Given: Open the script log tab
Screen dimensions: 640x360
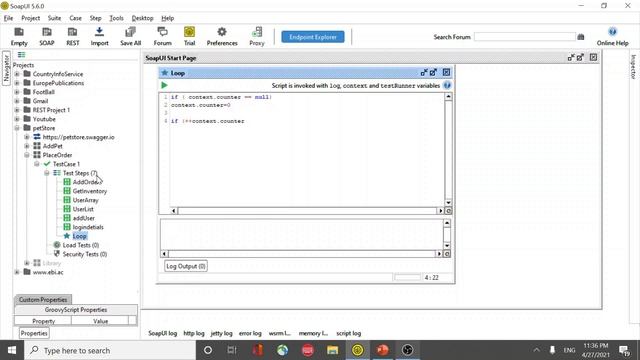Looking at the screenshot, I should pyautogui.click(x=348, y=333).
